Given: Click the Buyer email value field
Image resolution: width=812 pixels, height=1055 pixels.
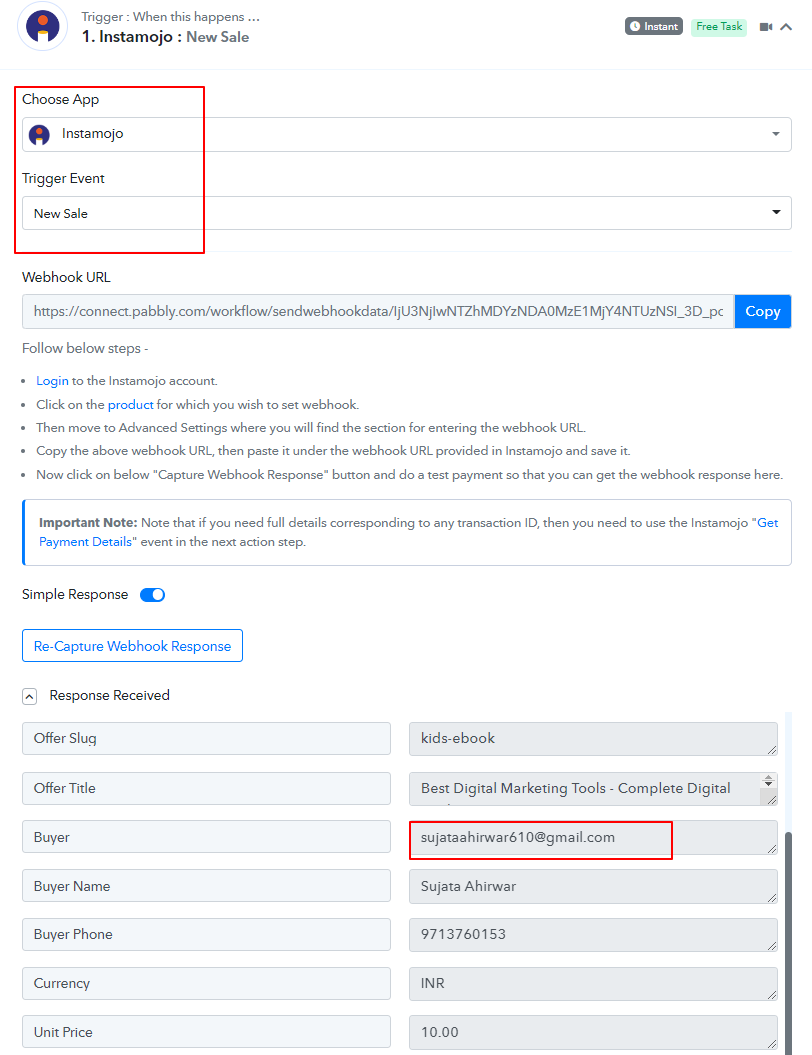Looking at the screenshot, I should (x=593, y=838).
